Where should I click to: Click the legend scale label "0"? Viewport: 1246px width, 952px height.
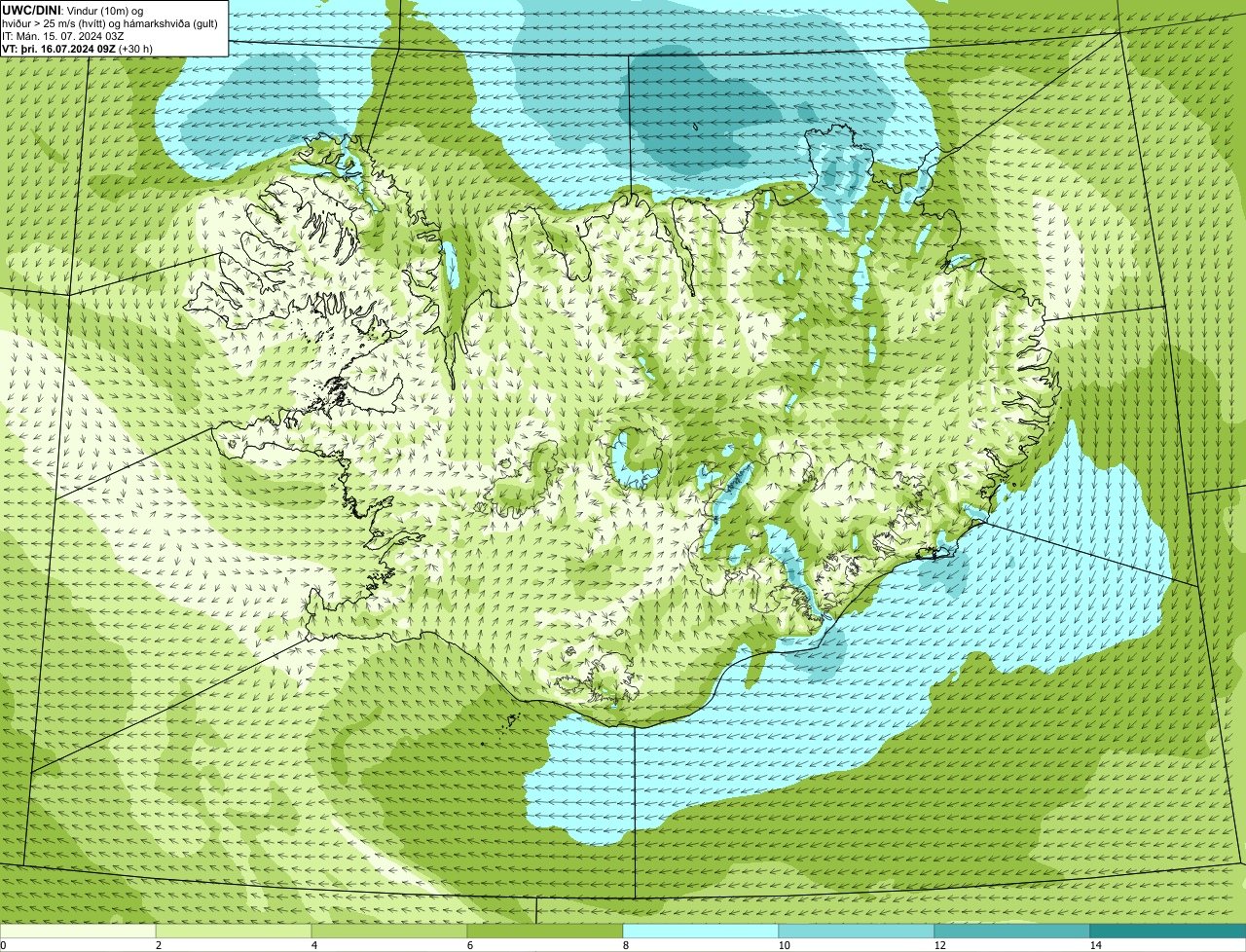[3, 945]
